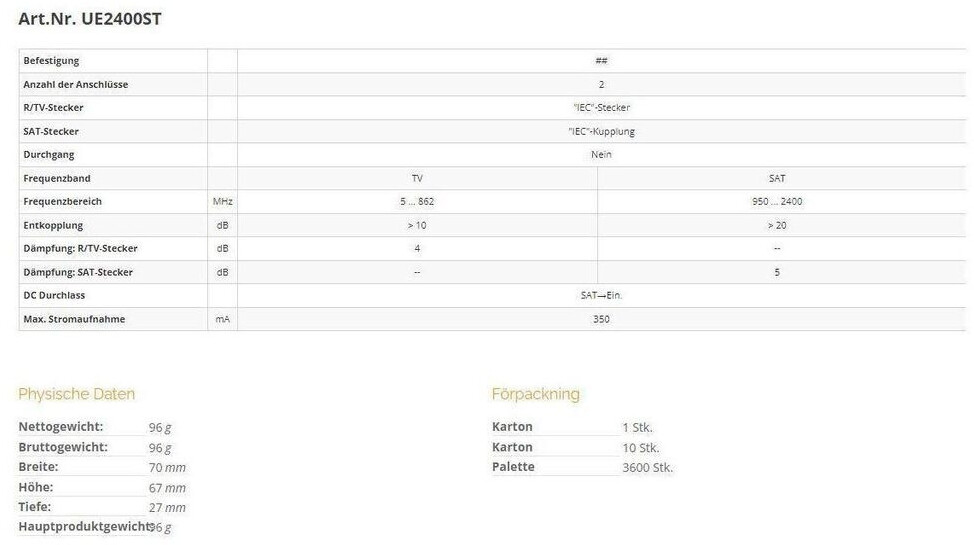Select the "IEC"-Stecker value cell
The width and height of the screenshot is (974, 545).
point(601,108)
